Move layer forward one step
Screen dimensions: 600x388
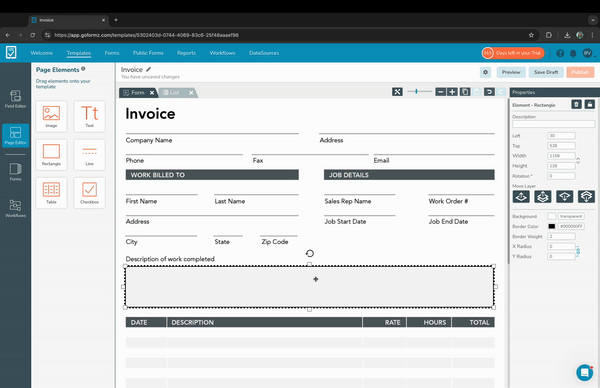(521, 196)
